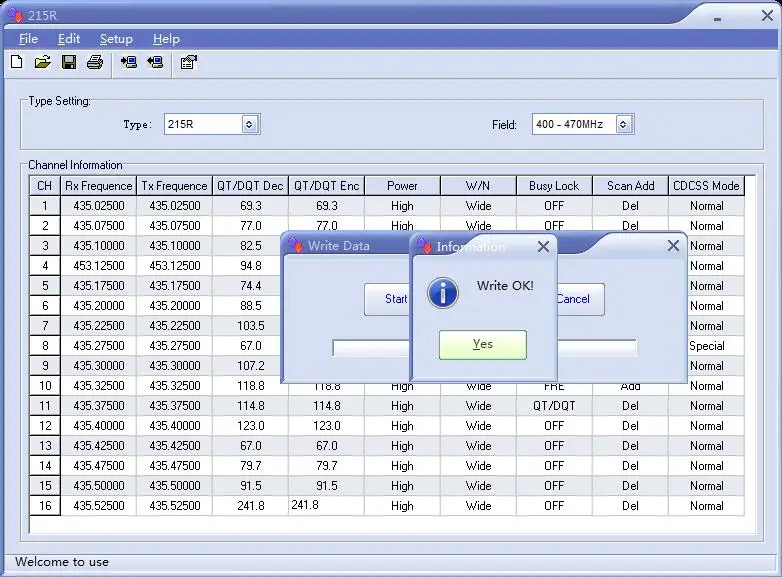Click Power High in channel 13
The image size is (782, 577).
pos(402,445)
